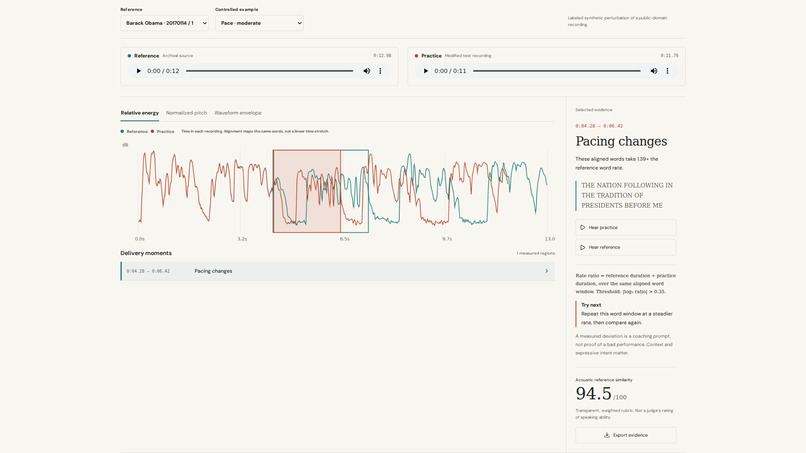
Task: Click the Reference legend dot label
Action: click(134, 132)
